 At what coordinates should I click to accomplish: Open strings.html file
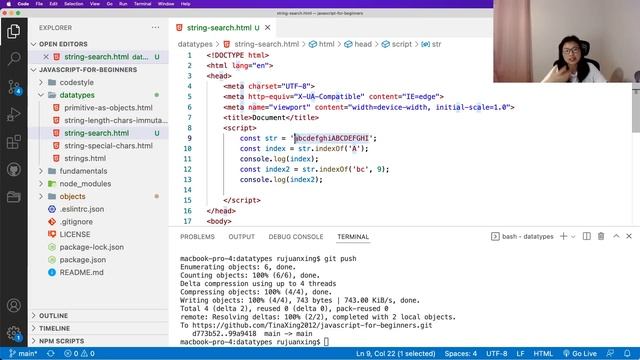click(x=85, y=158)
